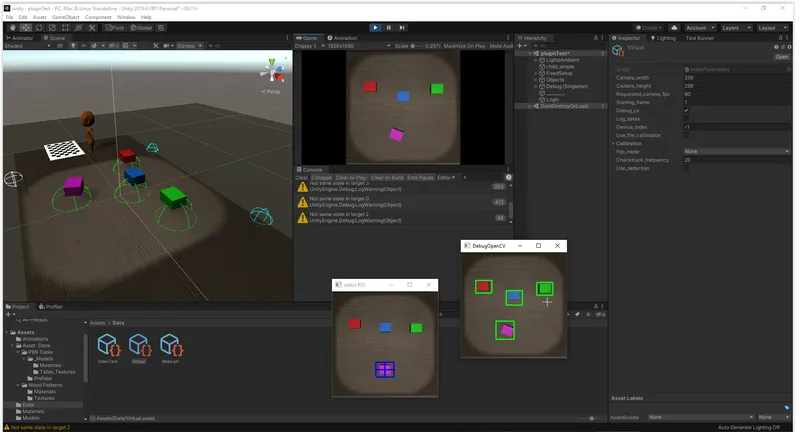
Task: Open the Assets menu
Action: click(39, 17)
